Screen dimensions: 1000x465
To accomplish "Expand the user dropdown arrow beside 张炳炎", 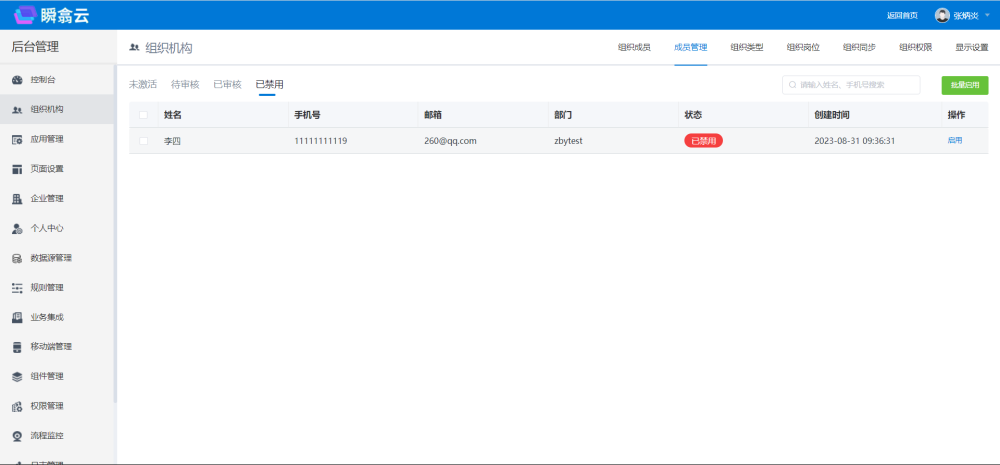I will click(985, 16).
